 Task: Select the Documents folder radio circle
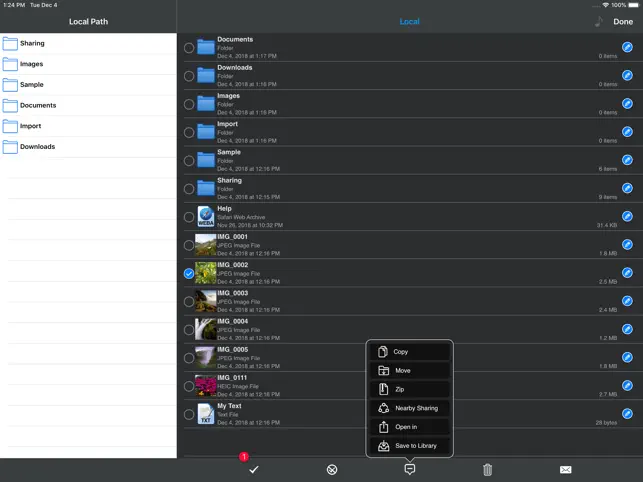(x=189, y=48)
